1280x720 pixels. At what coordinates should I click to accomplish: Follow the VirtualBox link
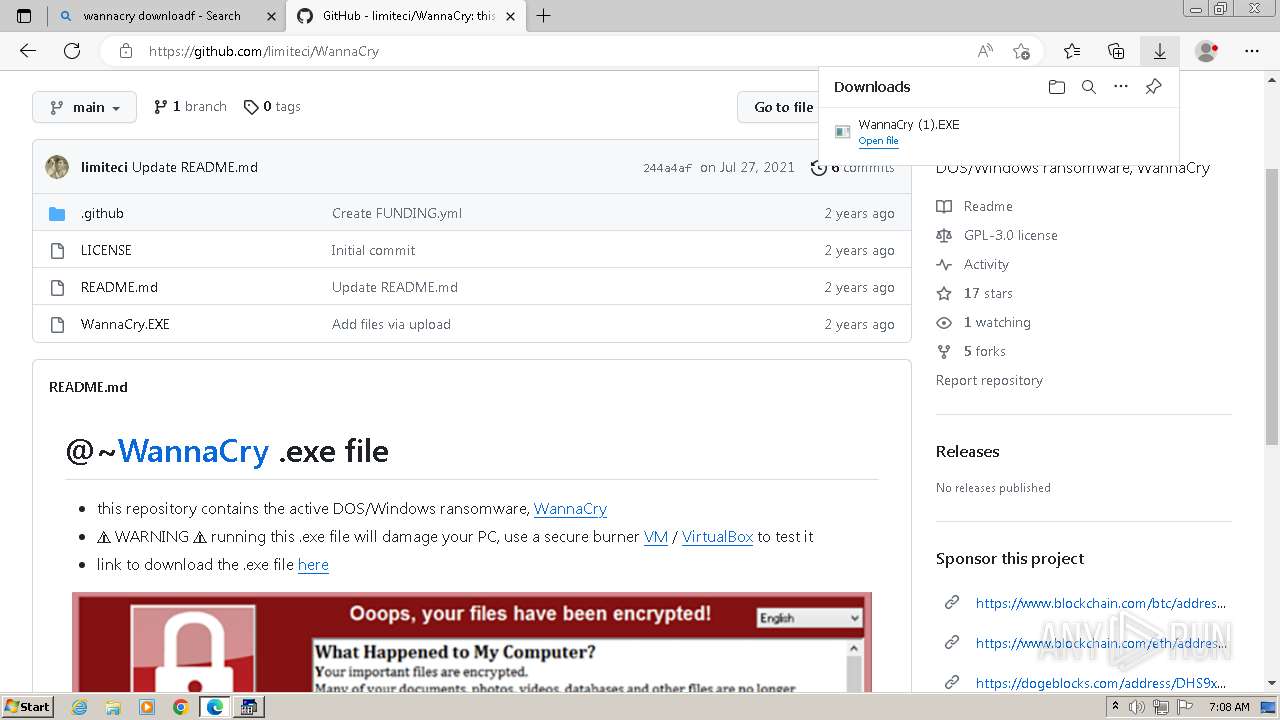point(717,536)
